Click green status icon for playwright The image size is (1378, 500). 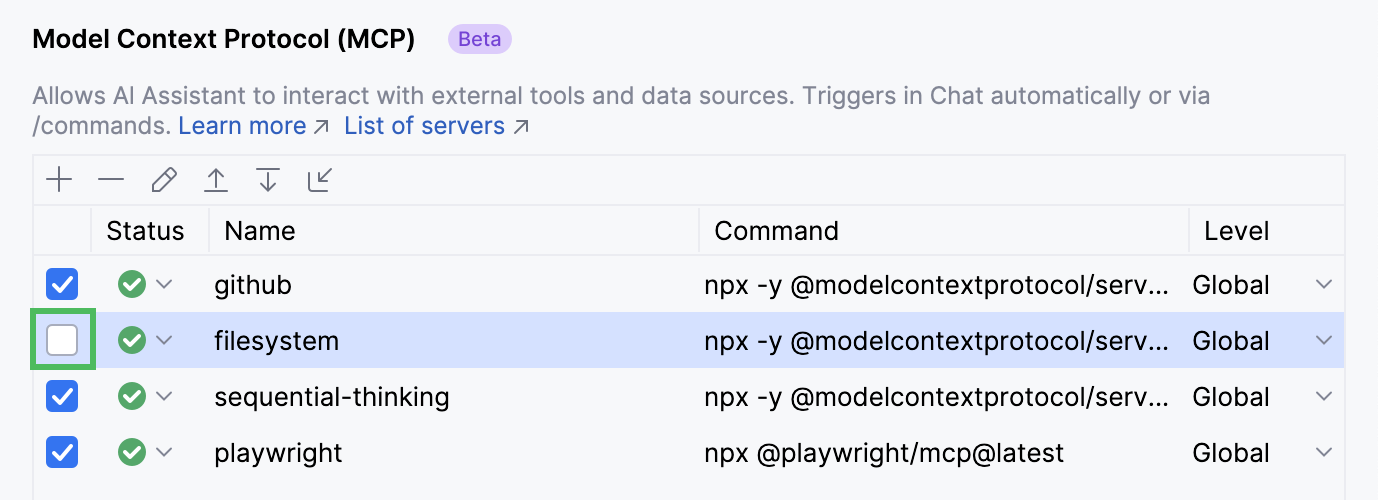coord(132,453)
